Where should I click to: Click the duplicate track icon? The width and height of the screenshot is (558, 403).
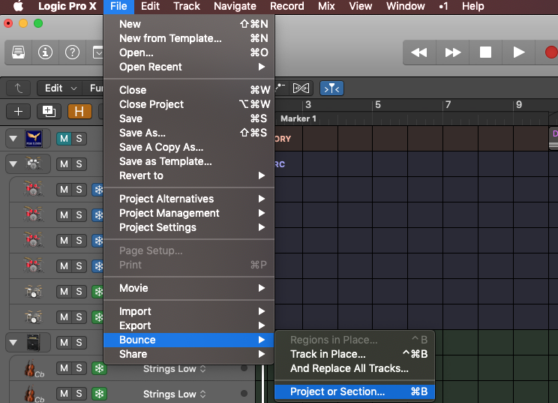[x=49, y=111]
